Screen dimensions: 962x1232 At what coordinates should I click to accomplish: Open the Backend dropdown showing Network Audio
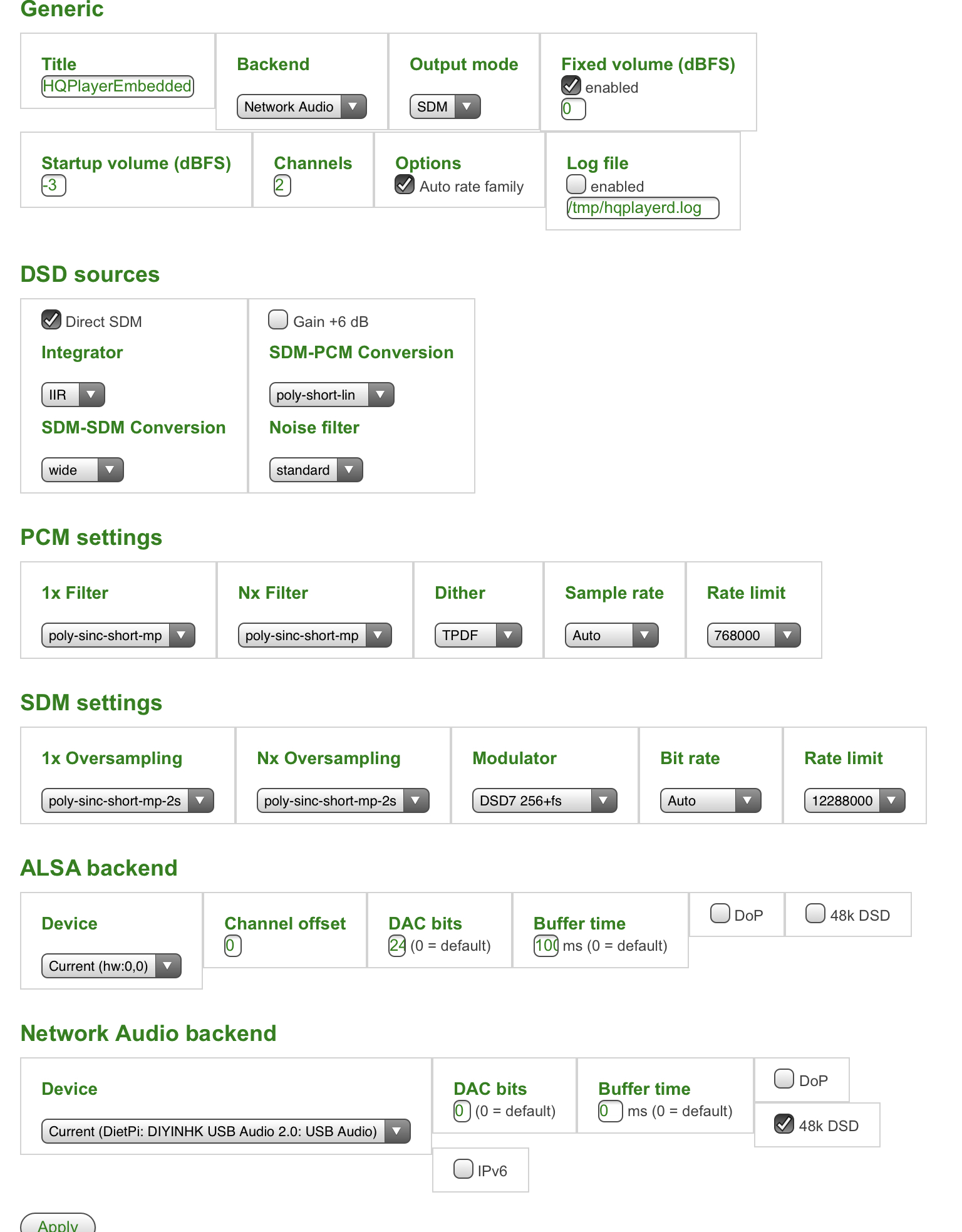[301, 106]
